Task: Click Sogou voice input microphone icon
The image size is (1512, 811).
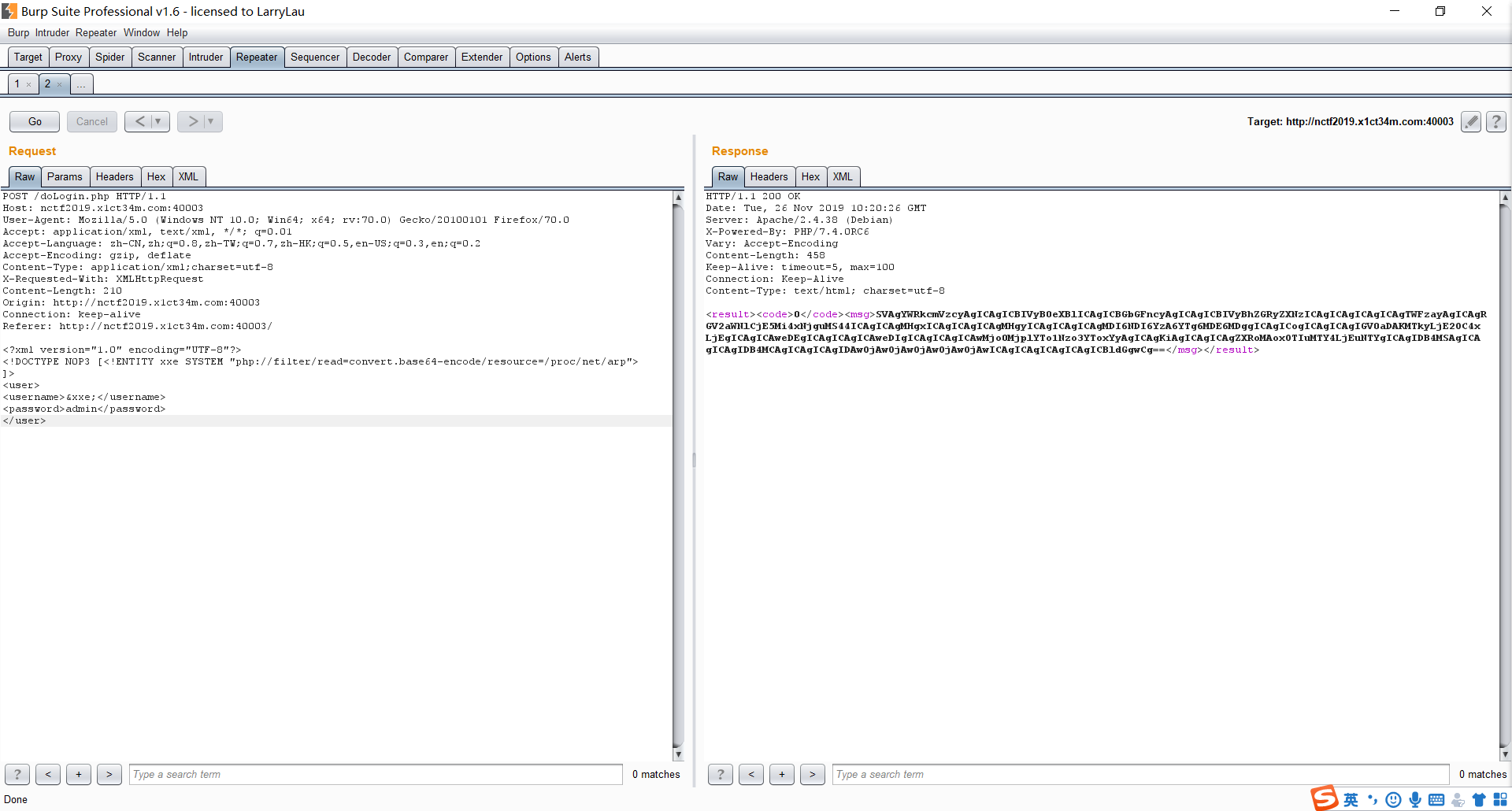Action: click(1415, 800)
